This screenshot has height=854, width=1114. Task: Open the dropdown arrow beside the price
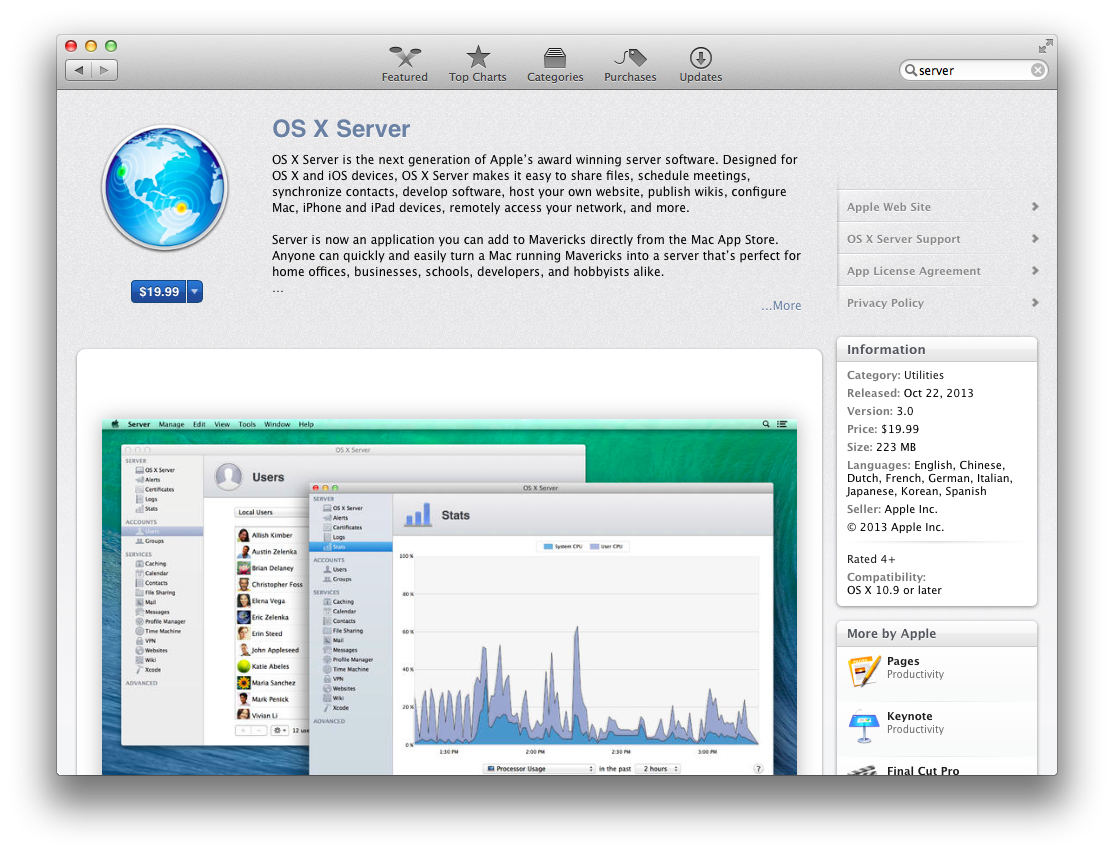coord(195,291)
